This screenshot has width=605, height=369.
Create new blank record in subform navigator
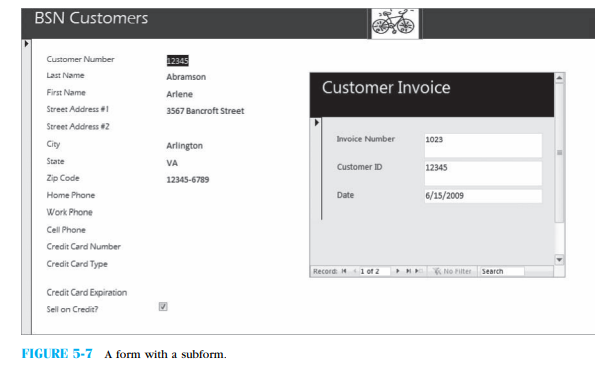[x=419, y=271]
